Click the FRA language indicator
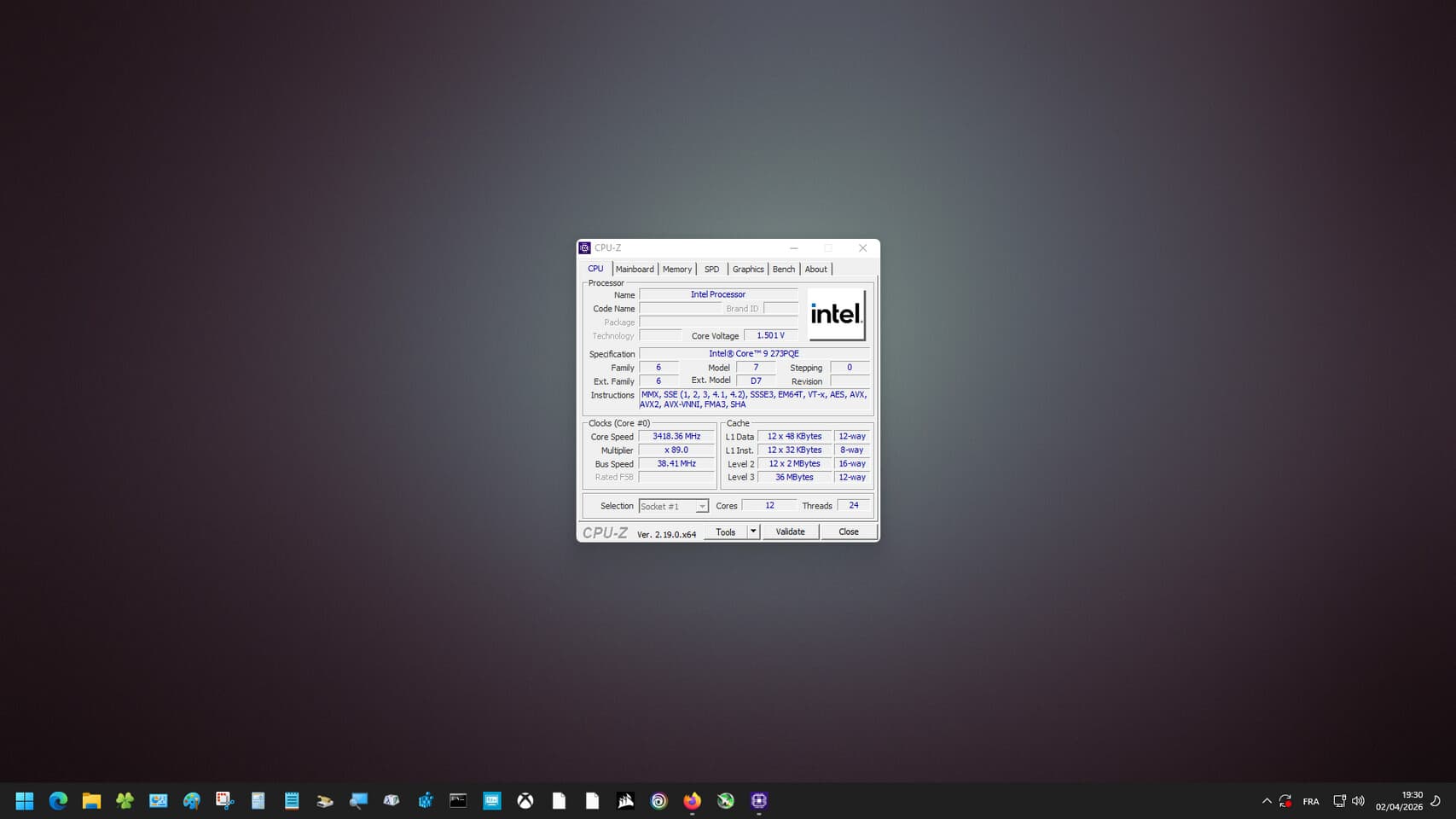This screenshot has height=819, width=1456. coord(1311,800)
